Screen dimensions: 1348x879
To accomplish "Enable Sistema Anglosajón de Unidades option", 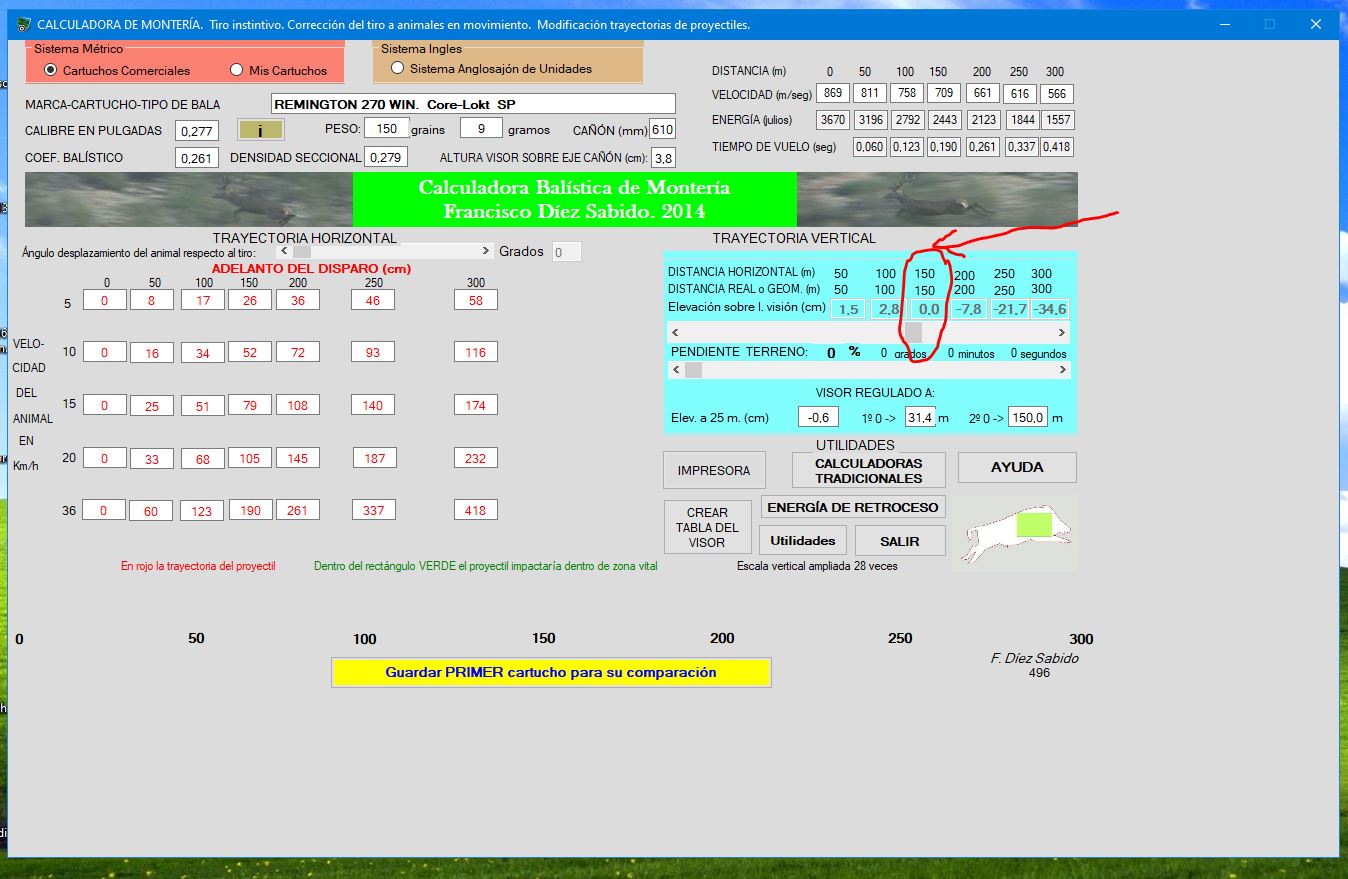I will [398, 68].
